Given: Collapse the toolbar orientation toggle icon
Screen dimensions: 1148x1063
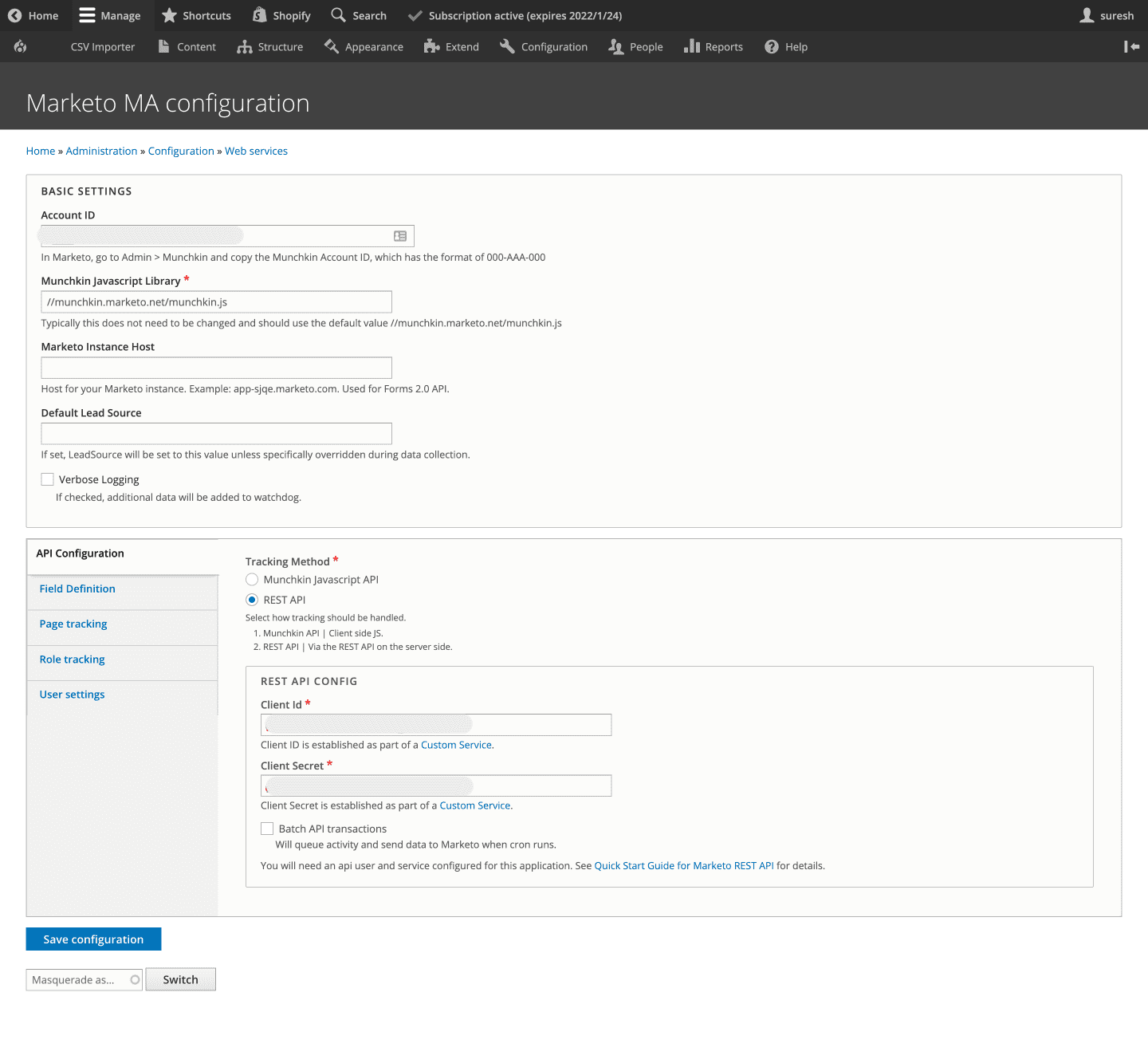Looking at the screenshot, I should [1131, 47].
